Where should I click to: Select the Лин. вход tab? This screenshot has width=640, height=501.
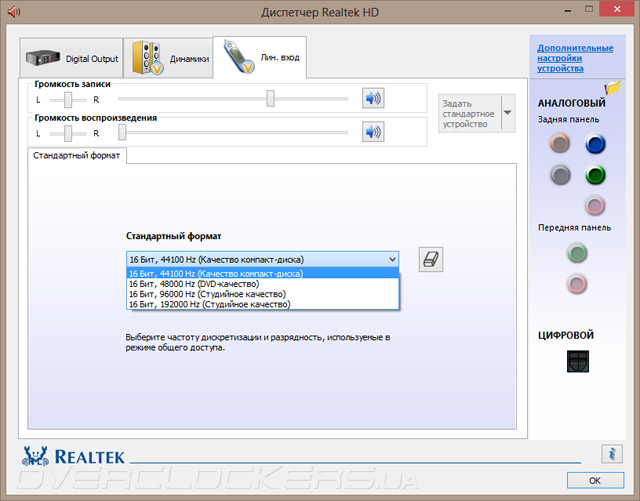[x=260, y=57]
